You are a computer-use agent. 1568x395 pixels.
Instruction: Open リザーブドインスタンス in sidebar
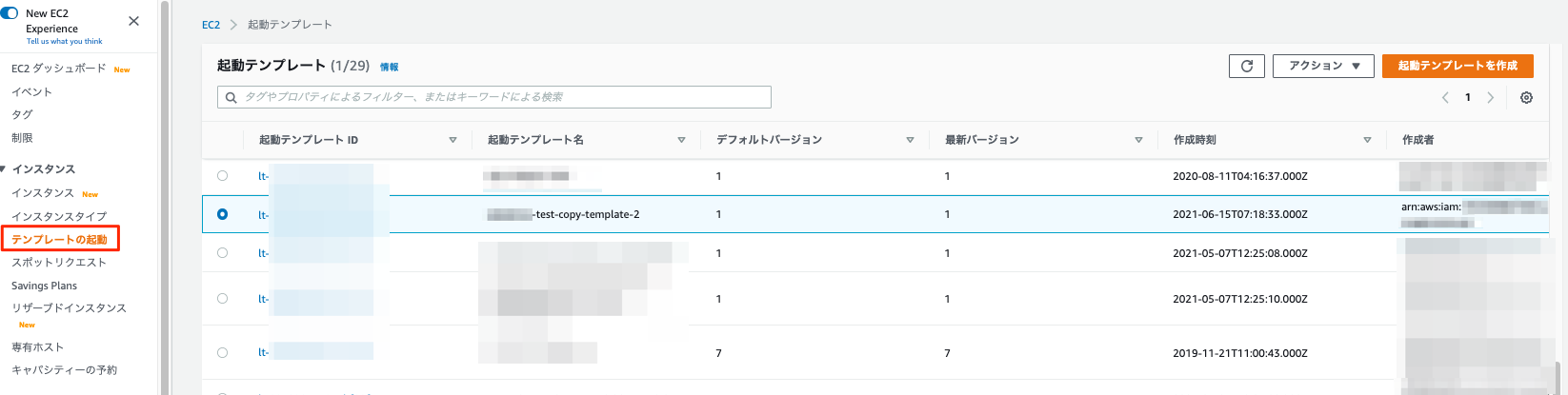[x=69, y=308]
